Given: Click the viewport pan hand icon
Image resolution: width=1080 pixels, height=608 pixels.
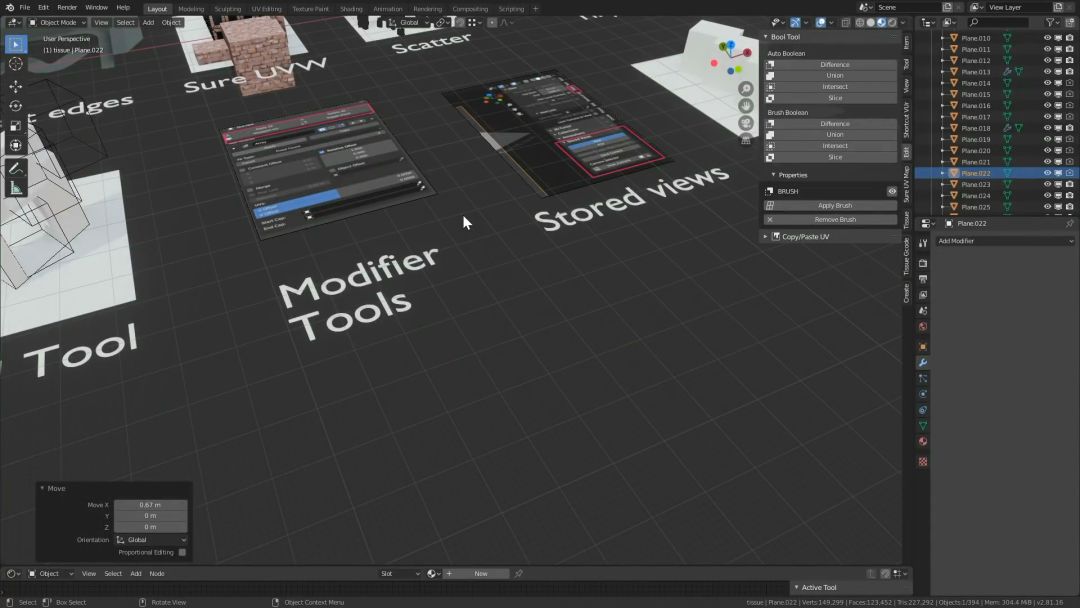Looking at the screenshot, I should click(x=746, y=105).
